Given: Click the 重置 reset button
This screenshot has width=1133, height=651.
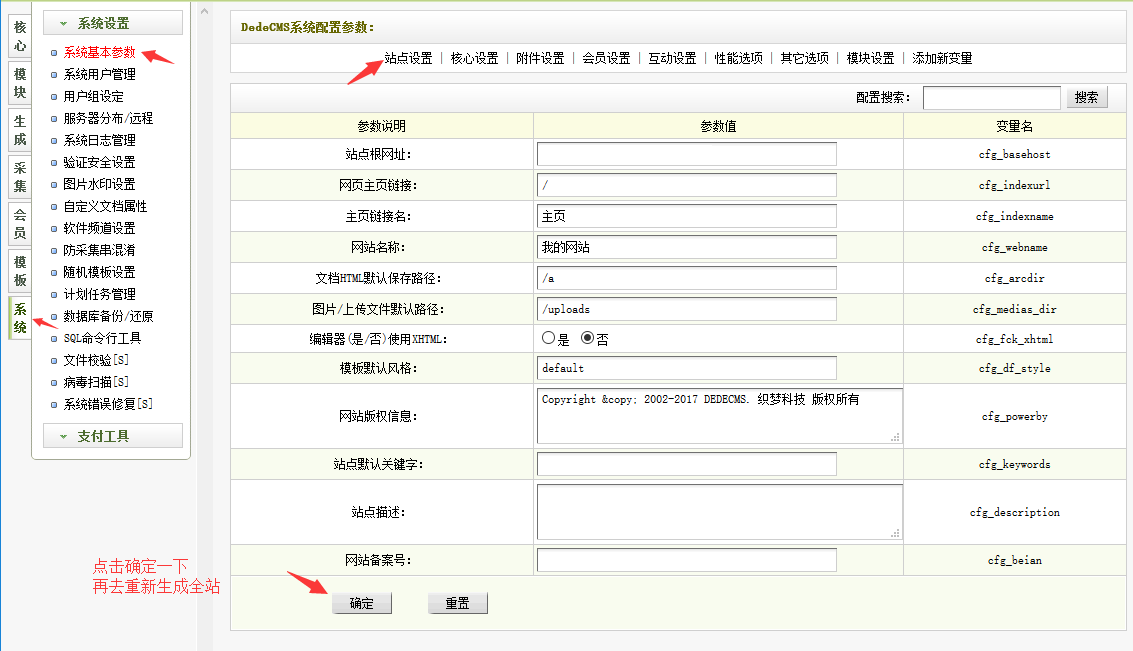Looking at the screenshot, I should [457, 602].
